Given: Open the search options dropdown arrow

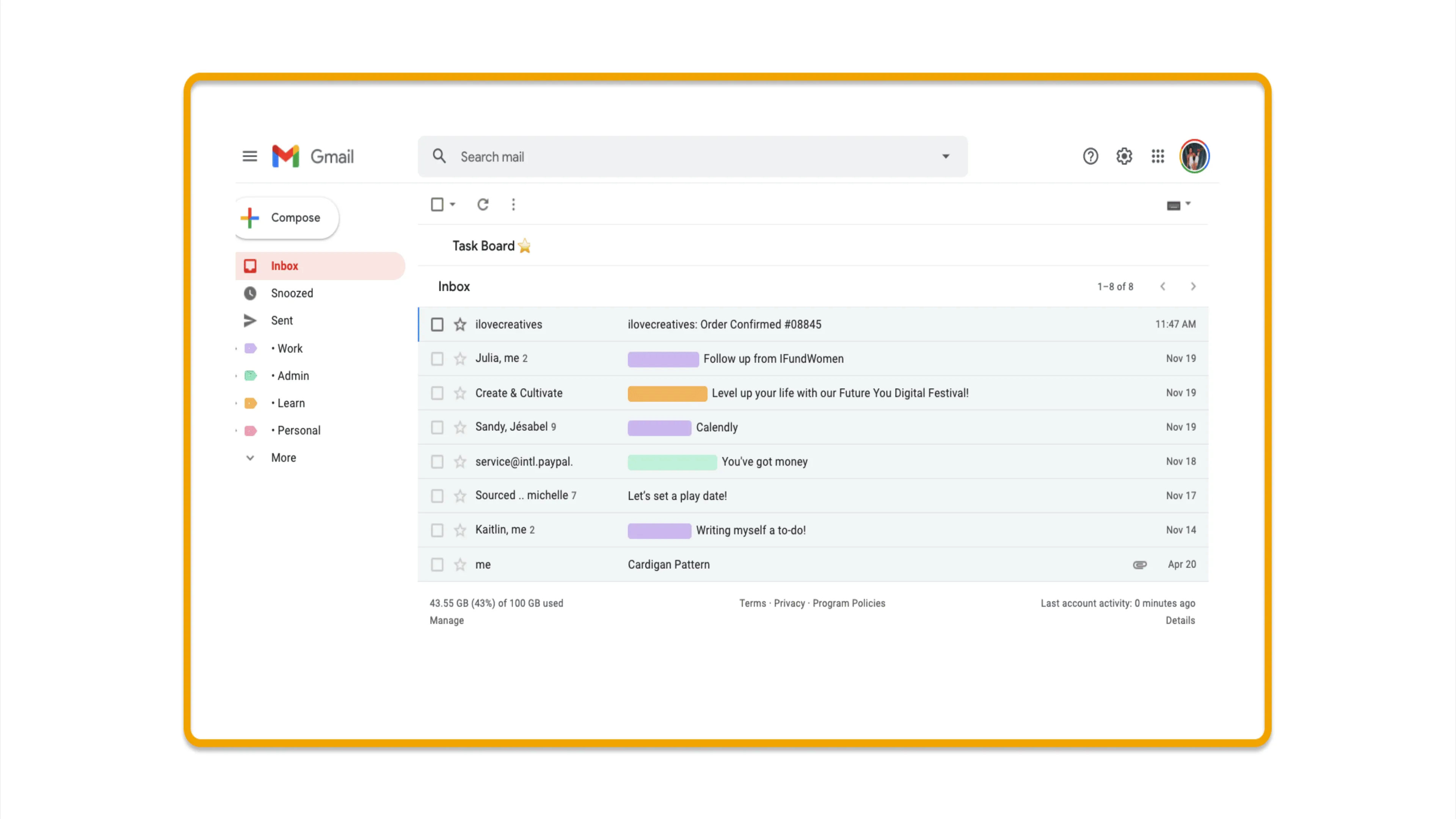Looking at the screenshot, I should pos(946,157).
